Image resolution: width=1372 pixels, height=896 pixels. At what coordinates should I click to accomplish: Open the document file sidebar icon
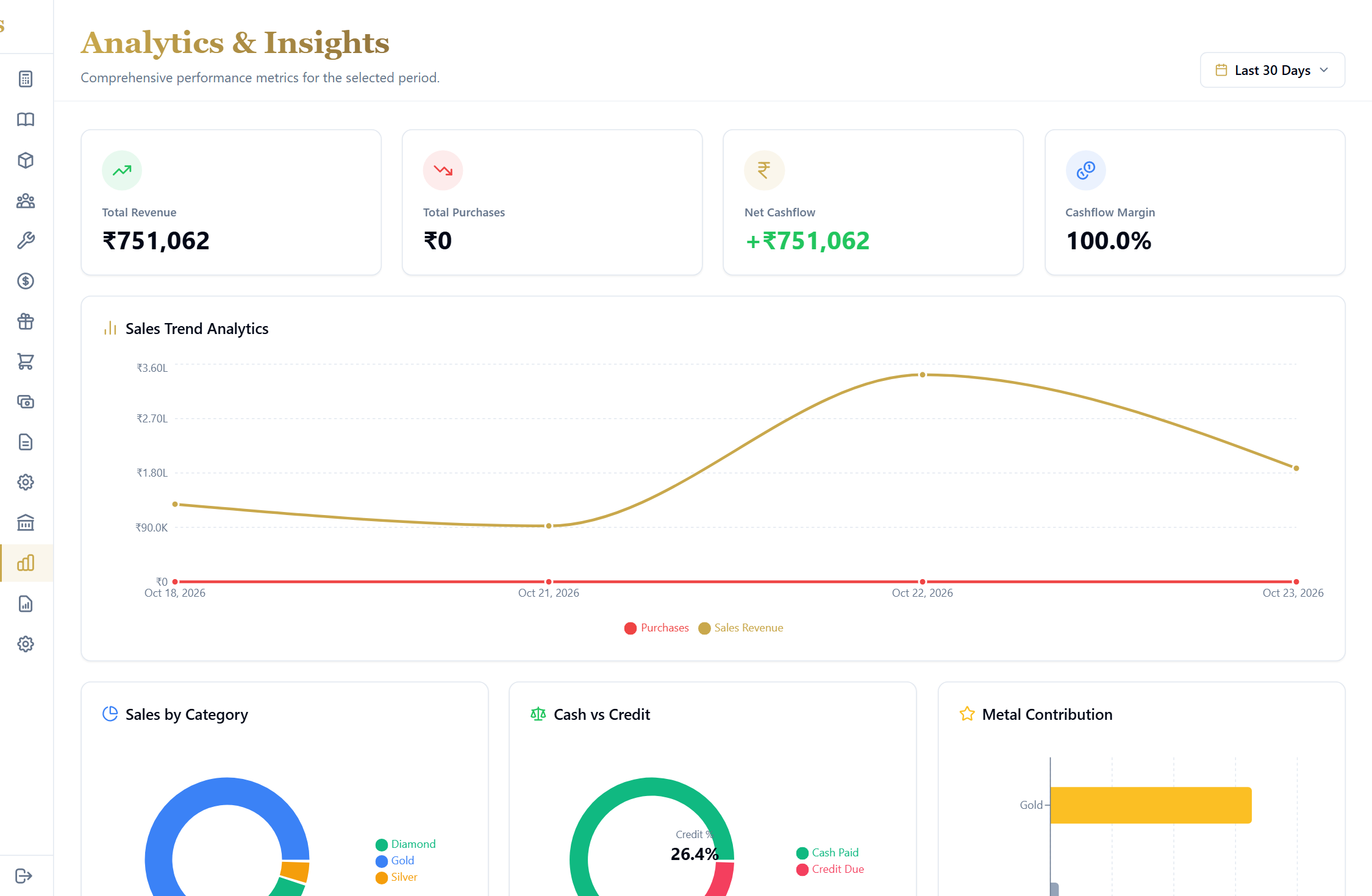26,442
